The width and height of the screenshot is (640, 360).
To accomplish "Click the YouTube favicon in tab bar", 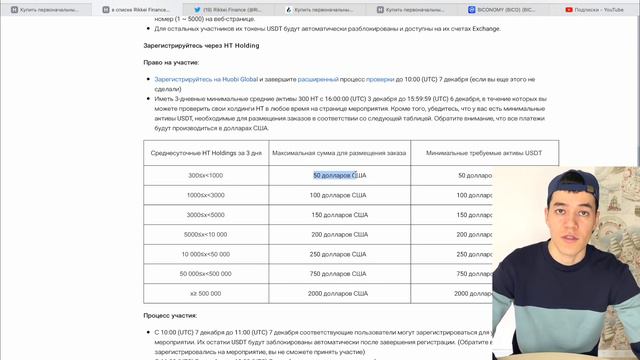I will pyautogui.click(x=569, y=9).
